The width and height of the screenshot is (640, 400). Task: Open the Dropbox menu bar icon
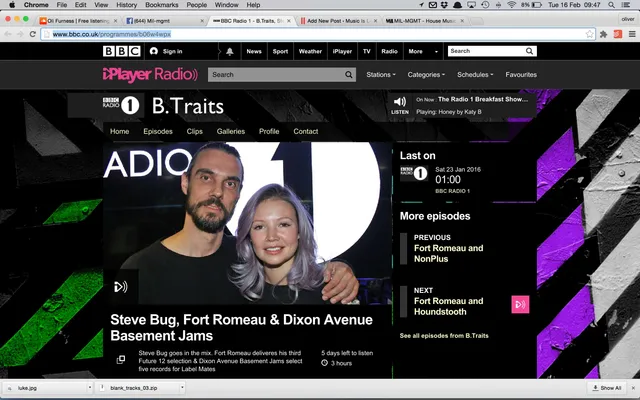tap(444, 5)
